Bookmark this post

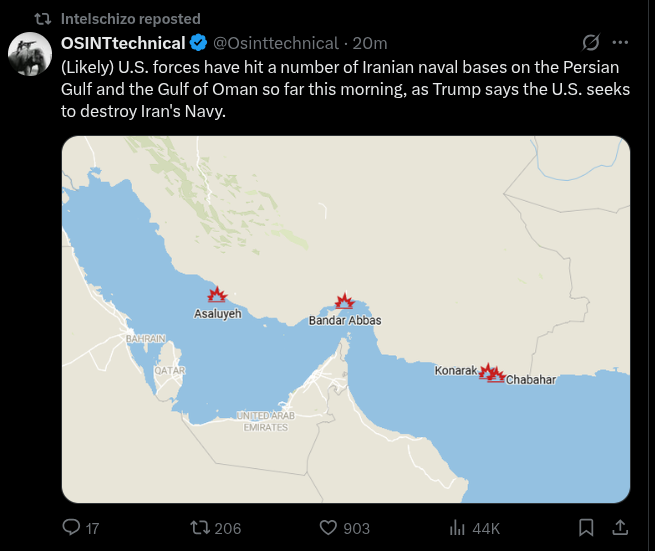coord(587,527)
